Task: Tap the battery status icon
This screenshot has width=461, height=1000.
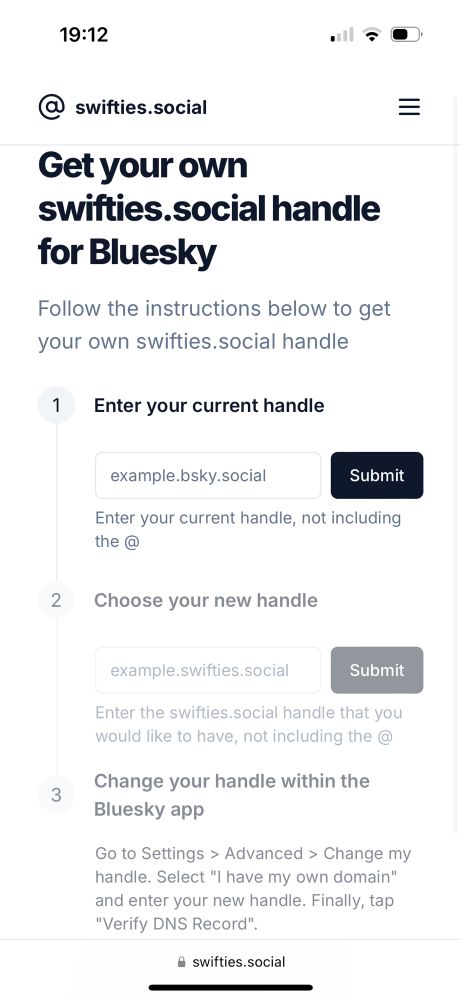Action: [407, 34]
